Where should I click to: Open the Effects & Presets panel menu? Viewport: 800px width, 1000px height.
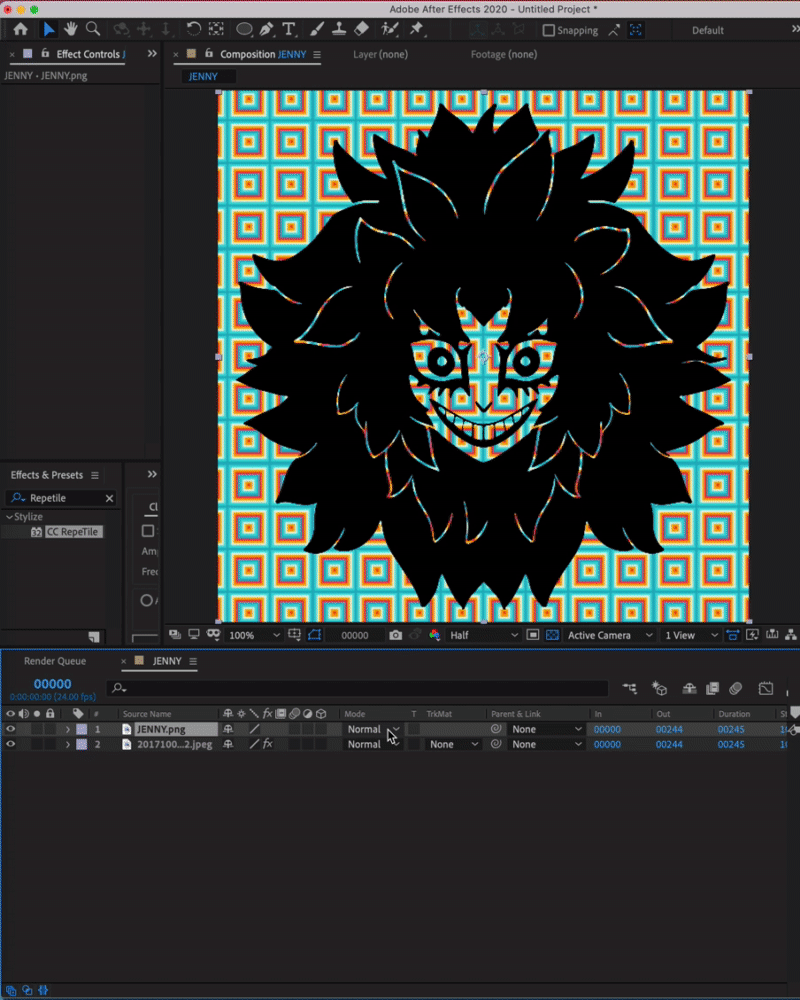[x=94, y=475]
